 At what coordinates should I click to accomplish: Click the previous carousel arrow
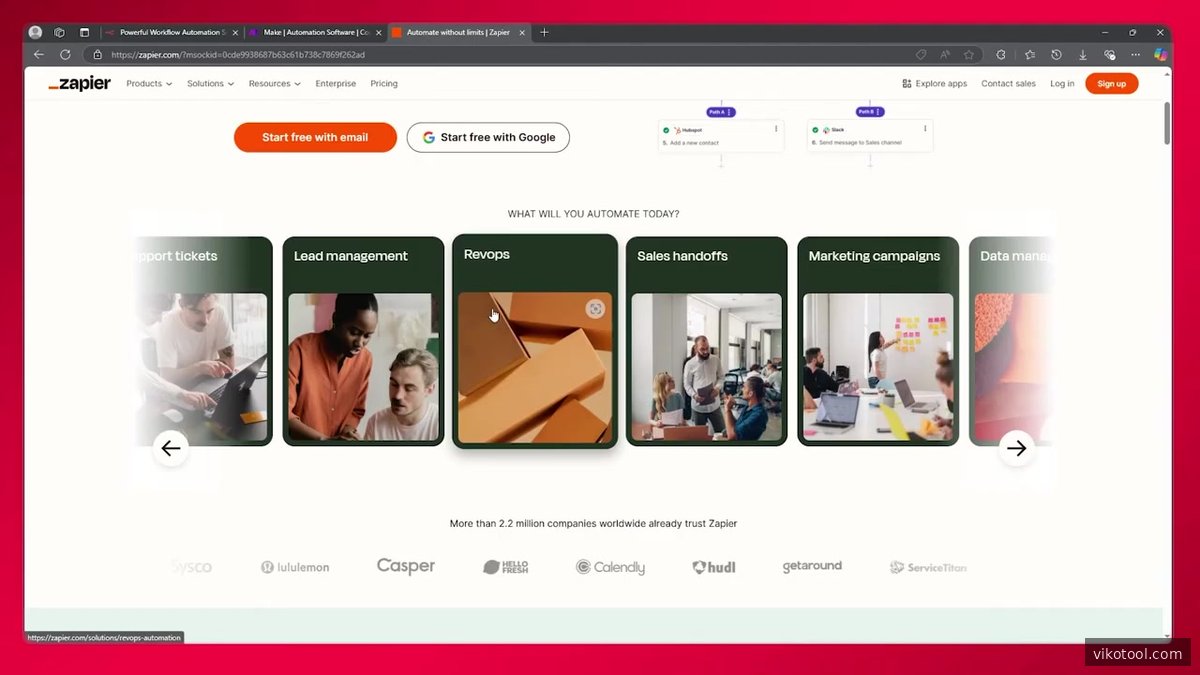tap(171, 448)
